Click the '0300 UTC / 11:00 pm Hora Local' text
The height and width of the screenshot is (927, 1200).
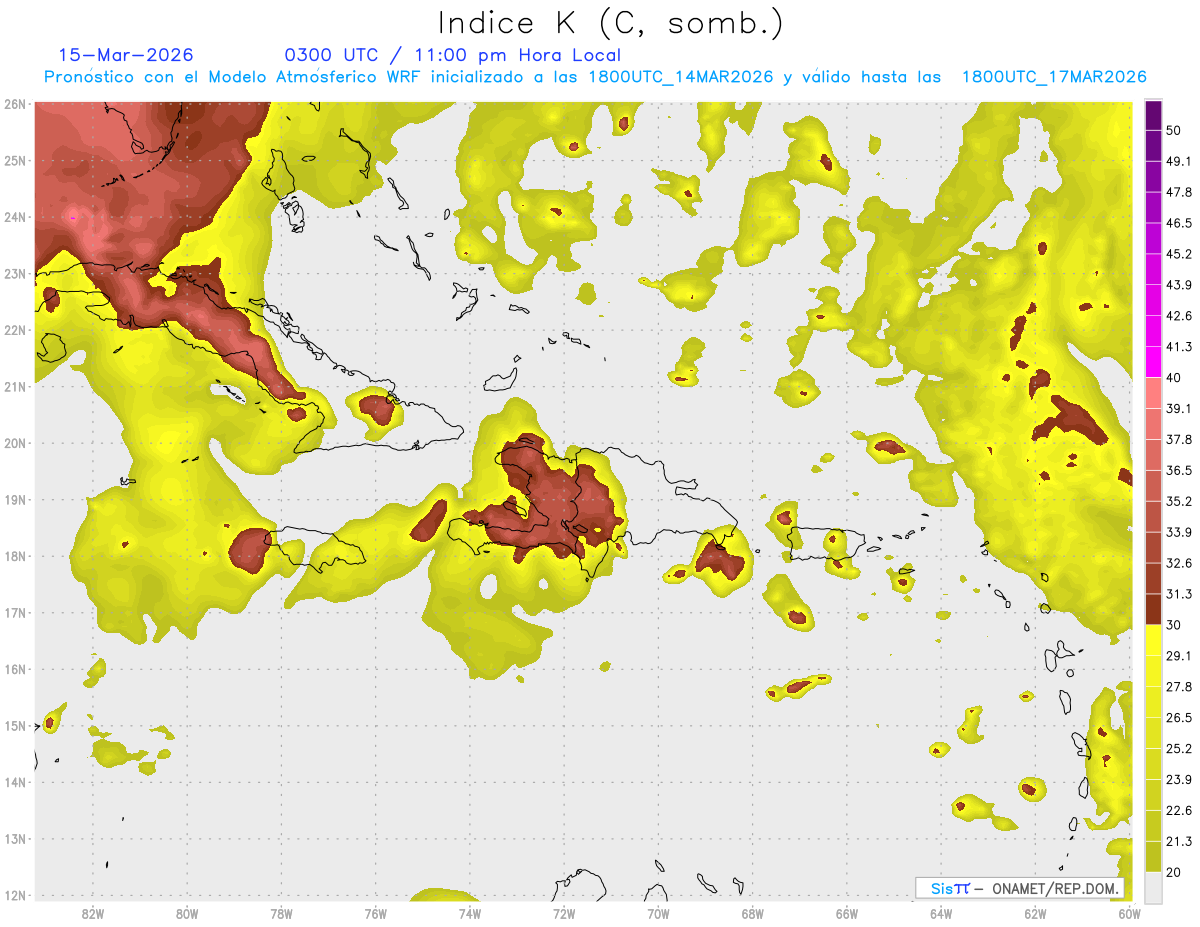coord(453,55)
